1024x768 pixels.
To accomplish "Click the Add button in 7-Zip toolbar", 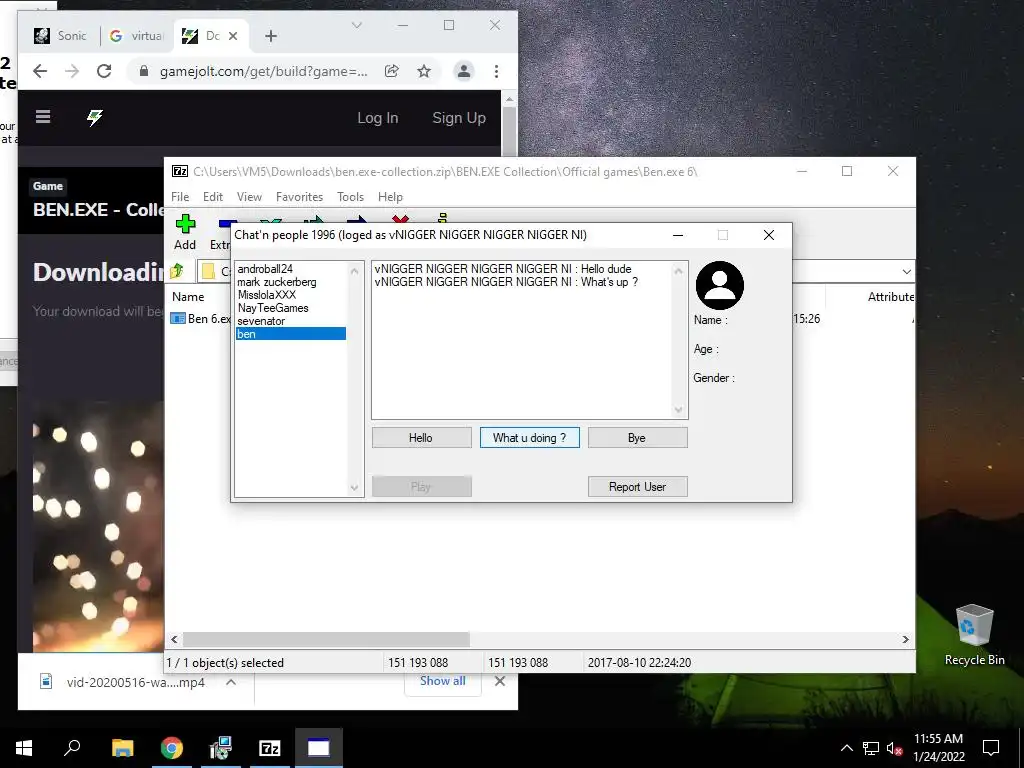I will click(185, 232).
